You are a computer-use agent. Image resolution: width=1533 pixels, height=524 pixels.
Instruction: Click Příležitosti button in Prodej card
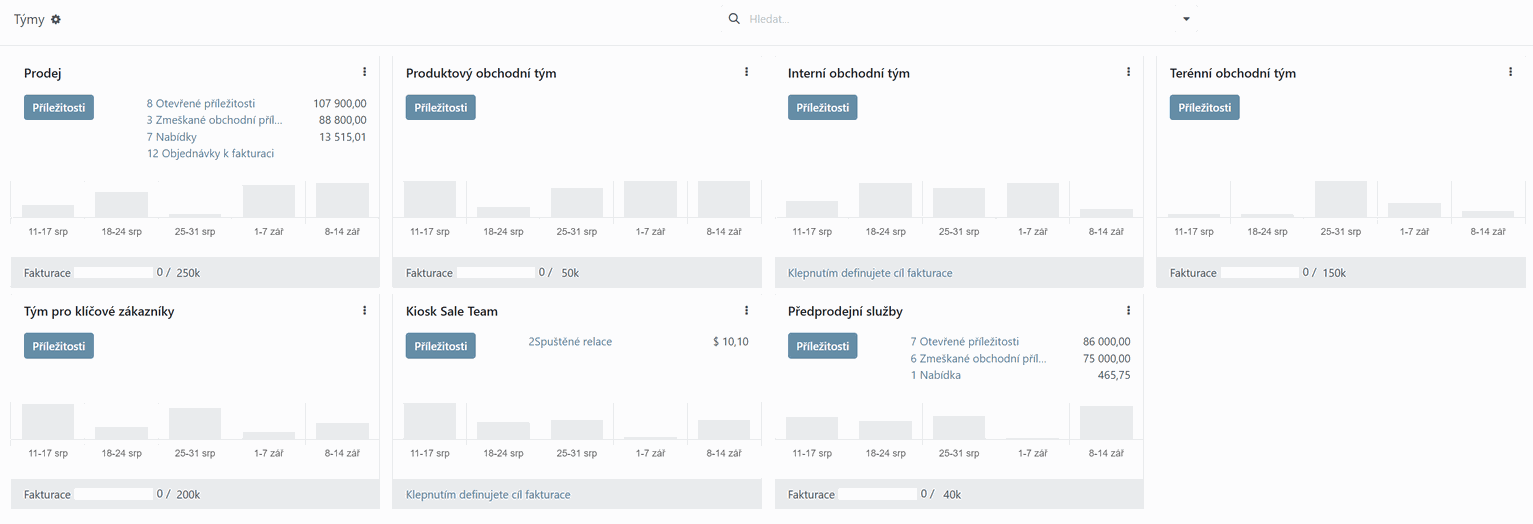pyautogui.click(x=59, y=107)
